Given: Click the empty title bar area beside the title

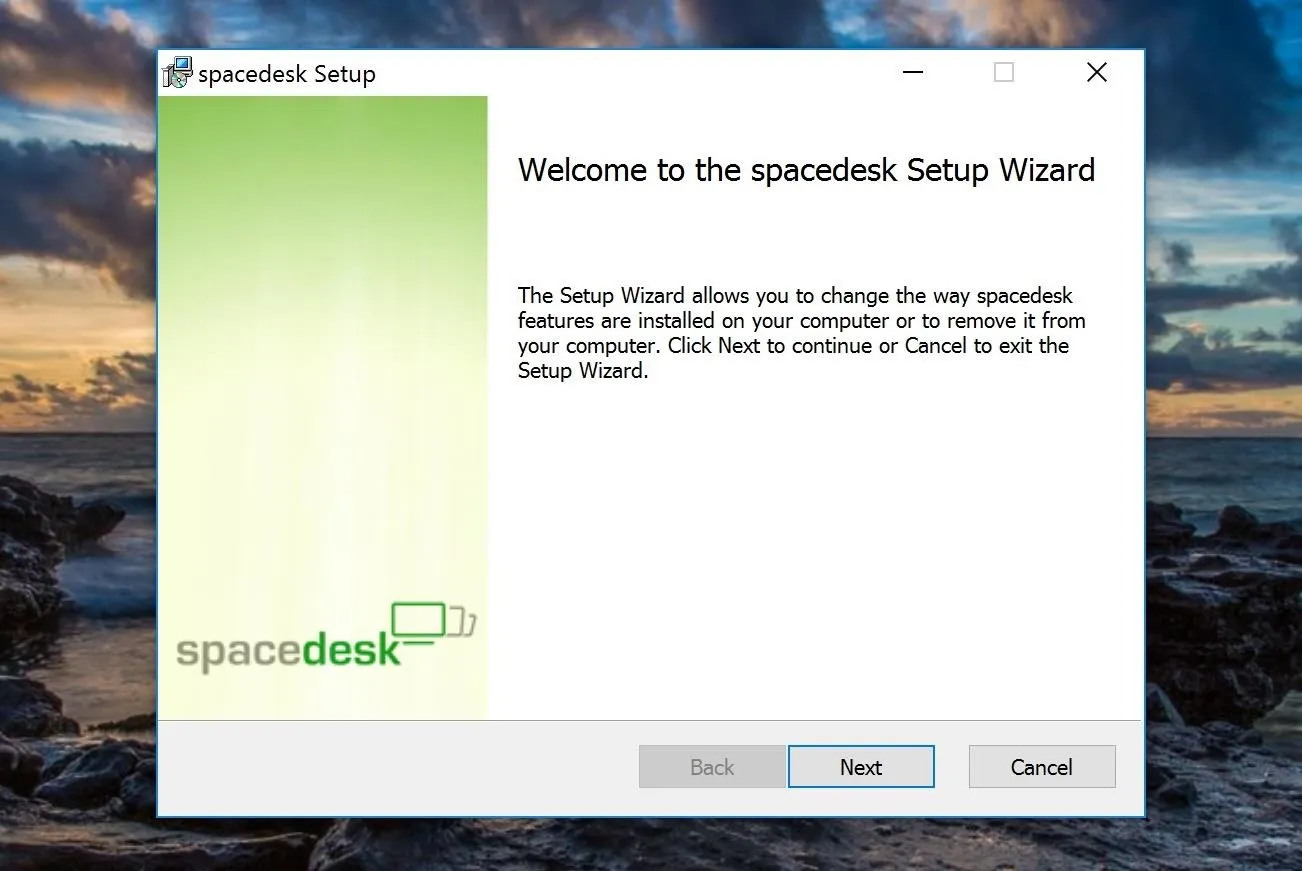Looking at the screenshot, I should click(x=630, y=73).
